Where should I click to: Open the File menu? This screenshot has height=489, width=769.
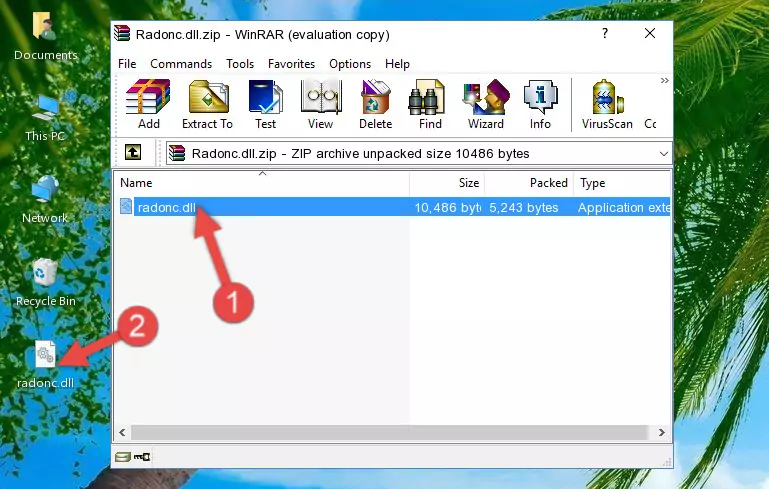pos(127,64)
